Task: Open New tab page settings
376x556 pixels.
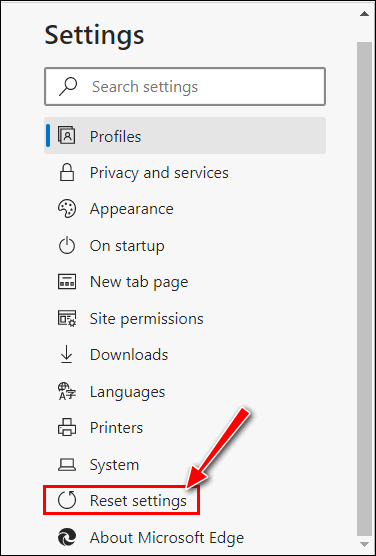Action: [185, 282]
